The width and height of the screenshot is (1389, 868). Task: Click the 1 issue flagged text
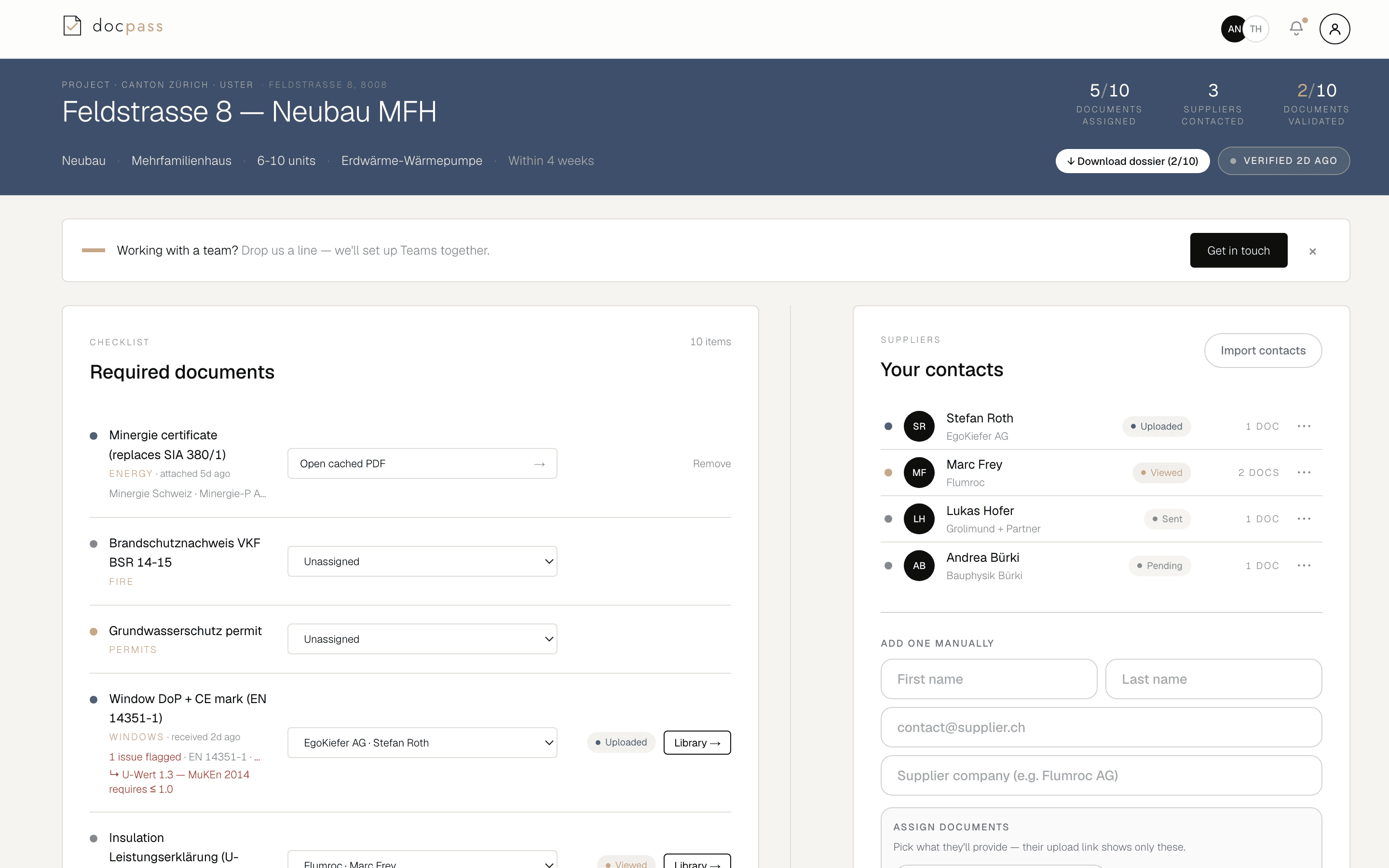(145, 757)
